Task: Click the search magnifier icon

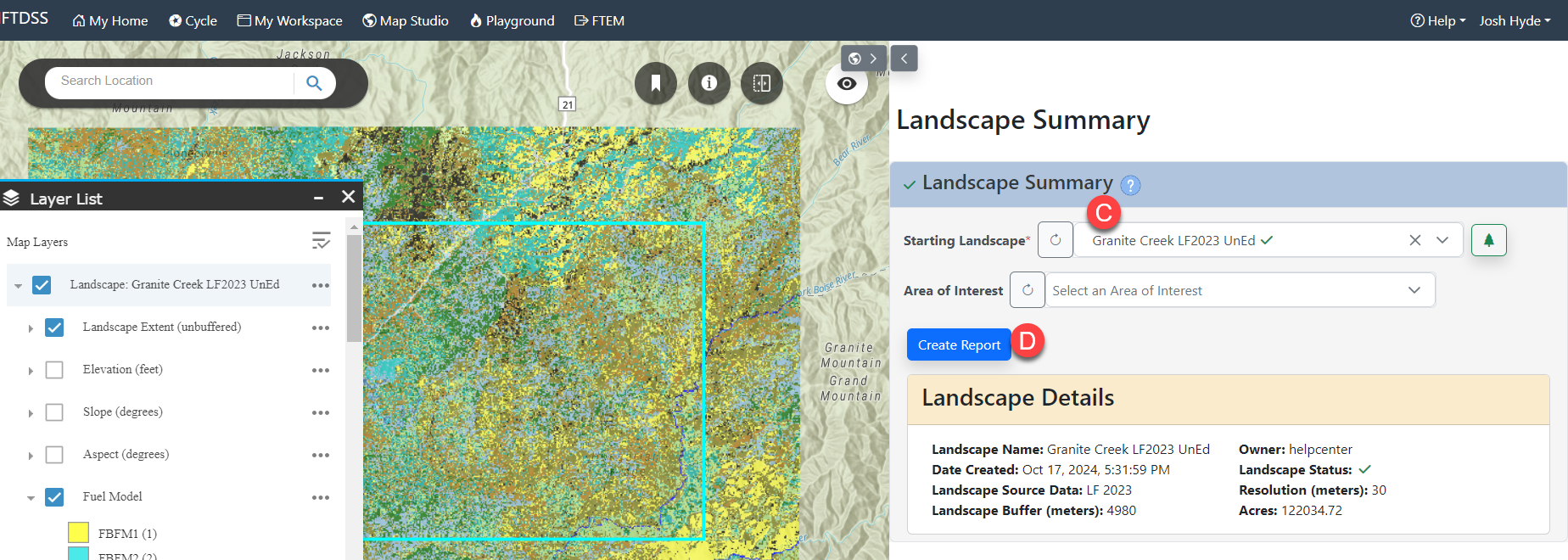Action: click(314, 83)
